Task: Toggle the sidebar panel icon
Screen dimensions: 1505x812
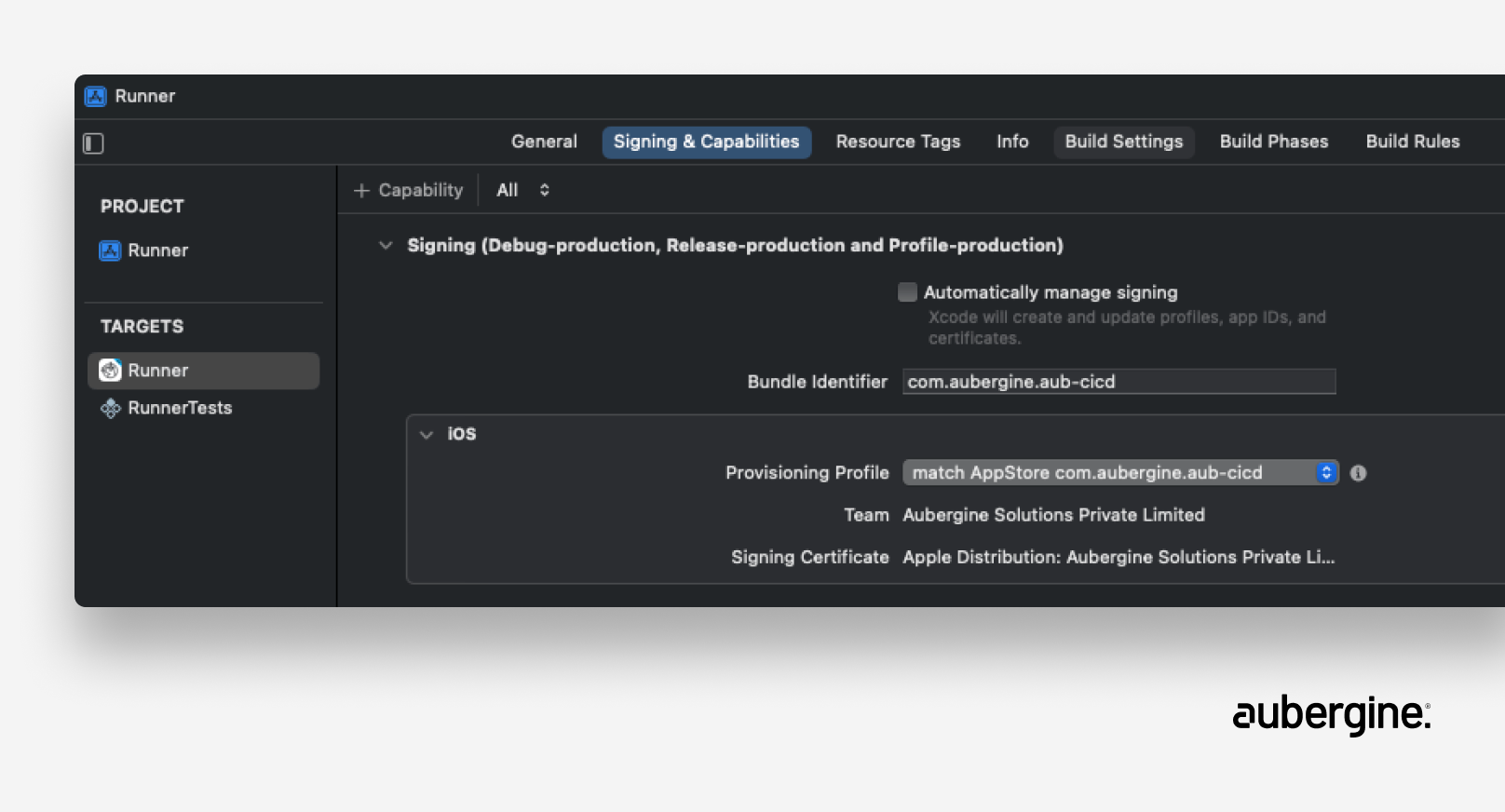Action: point(93,143)
